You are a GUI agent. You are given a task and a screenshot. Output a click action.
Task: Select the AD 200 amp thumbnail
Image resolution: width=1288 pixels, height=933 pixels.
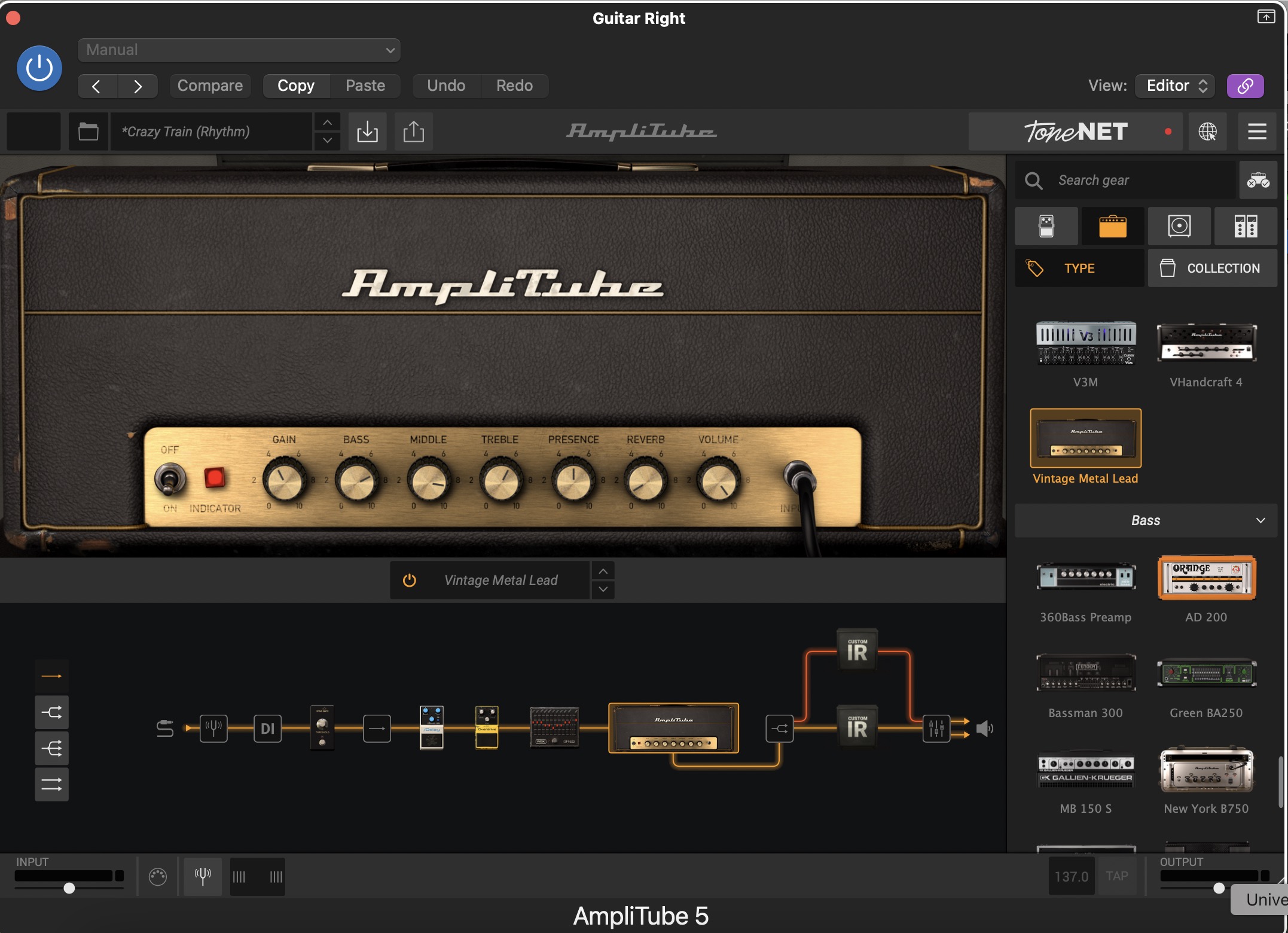[1206, 577]
